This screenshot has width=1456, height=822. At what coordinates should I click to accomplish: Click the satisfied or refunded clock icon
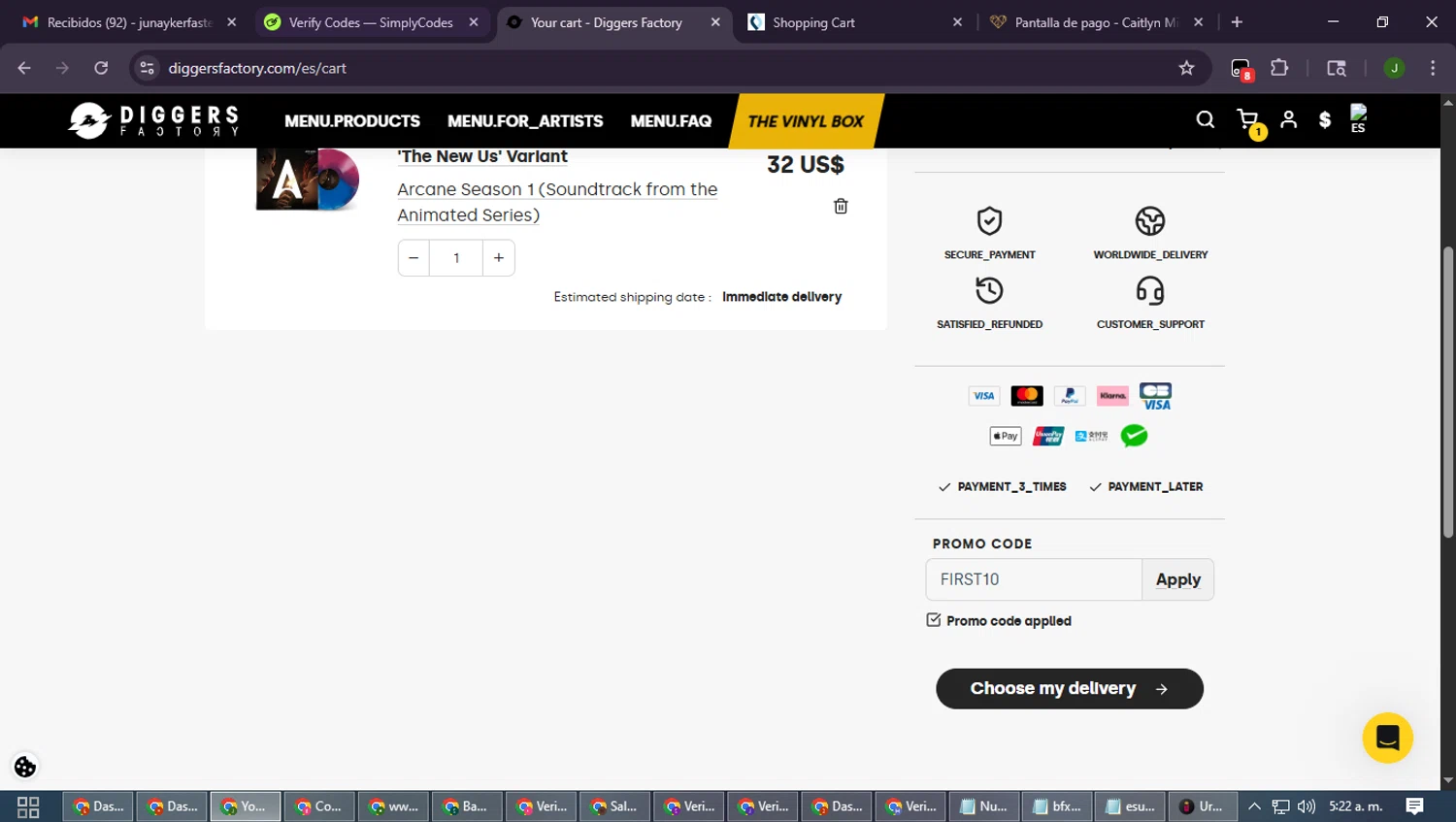tap(989, 290)
